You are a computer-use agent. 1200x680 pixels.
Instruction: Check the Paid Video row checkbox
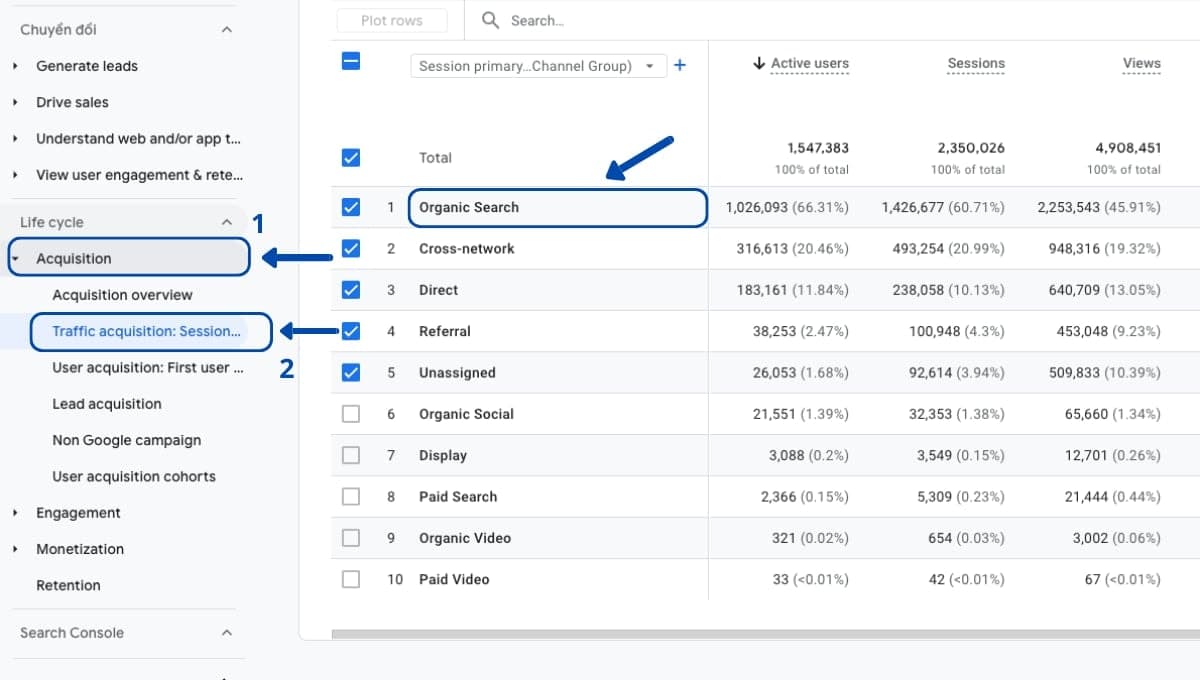pos(351,579)
